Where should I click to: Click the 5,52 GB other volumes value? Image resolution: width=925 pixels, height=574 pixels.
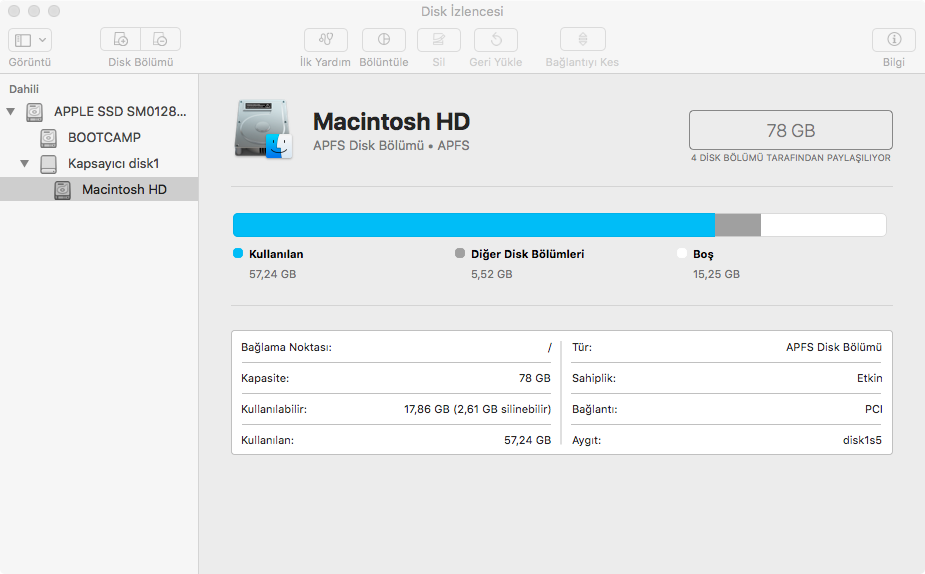click(491, 274)
